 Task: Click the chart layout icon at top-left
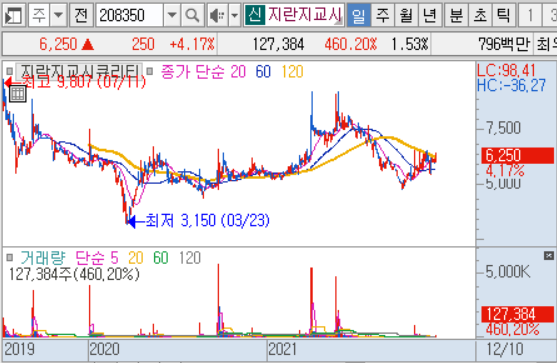[13, 15]
